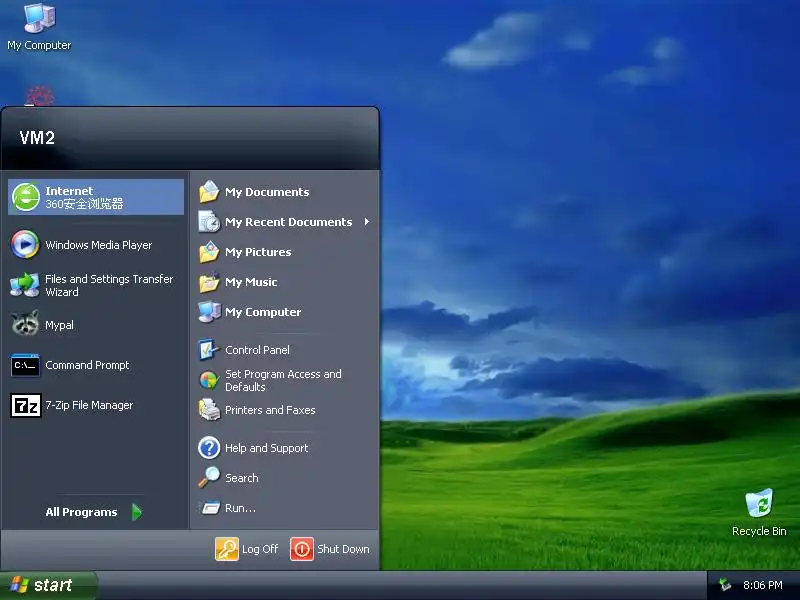
Task: Click the red Shut Down icon
Action: [x=302, y=549]
